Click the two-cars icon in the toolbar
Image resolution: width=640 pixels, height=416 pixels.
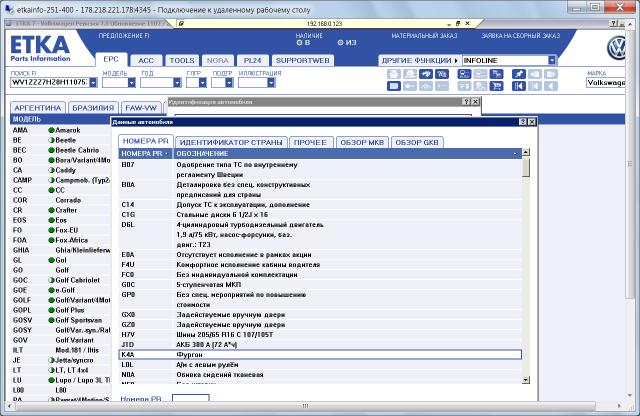point(442,74)
